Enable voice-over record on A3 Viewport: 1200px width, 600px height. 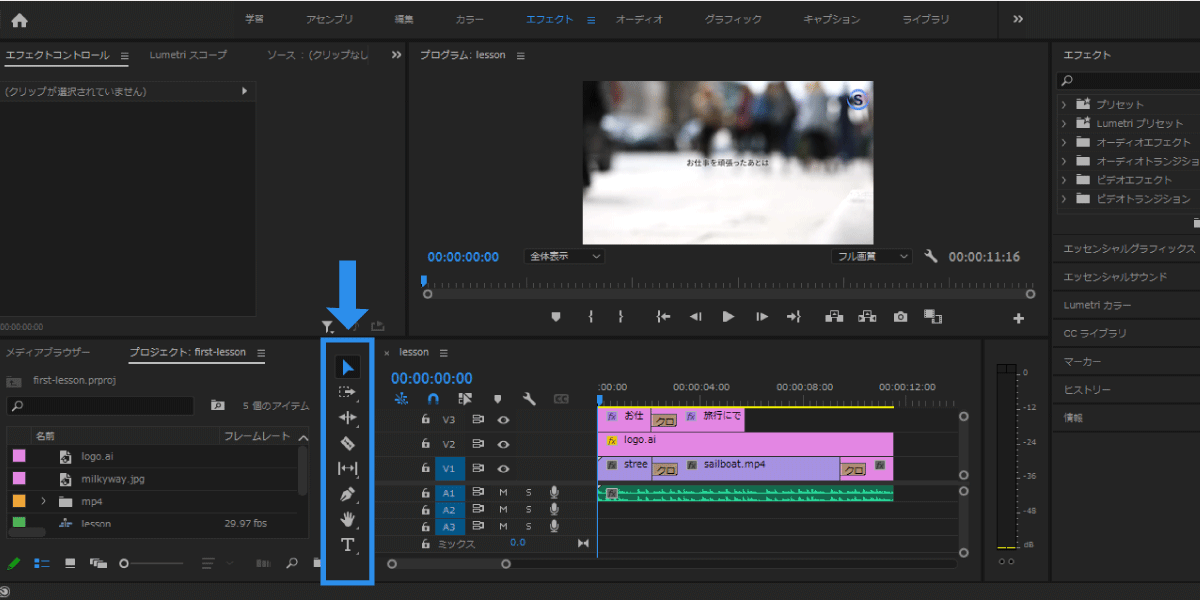[554, 526]
